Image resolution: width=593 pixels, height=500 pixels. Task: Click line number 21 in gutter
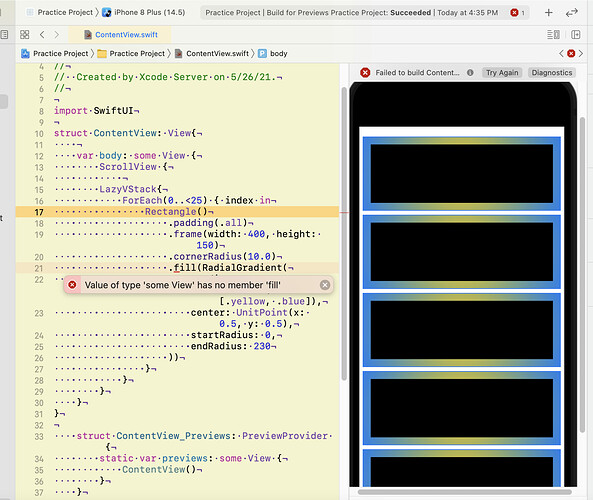click(x=39, y=269)
